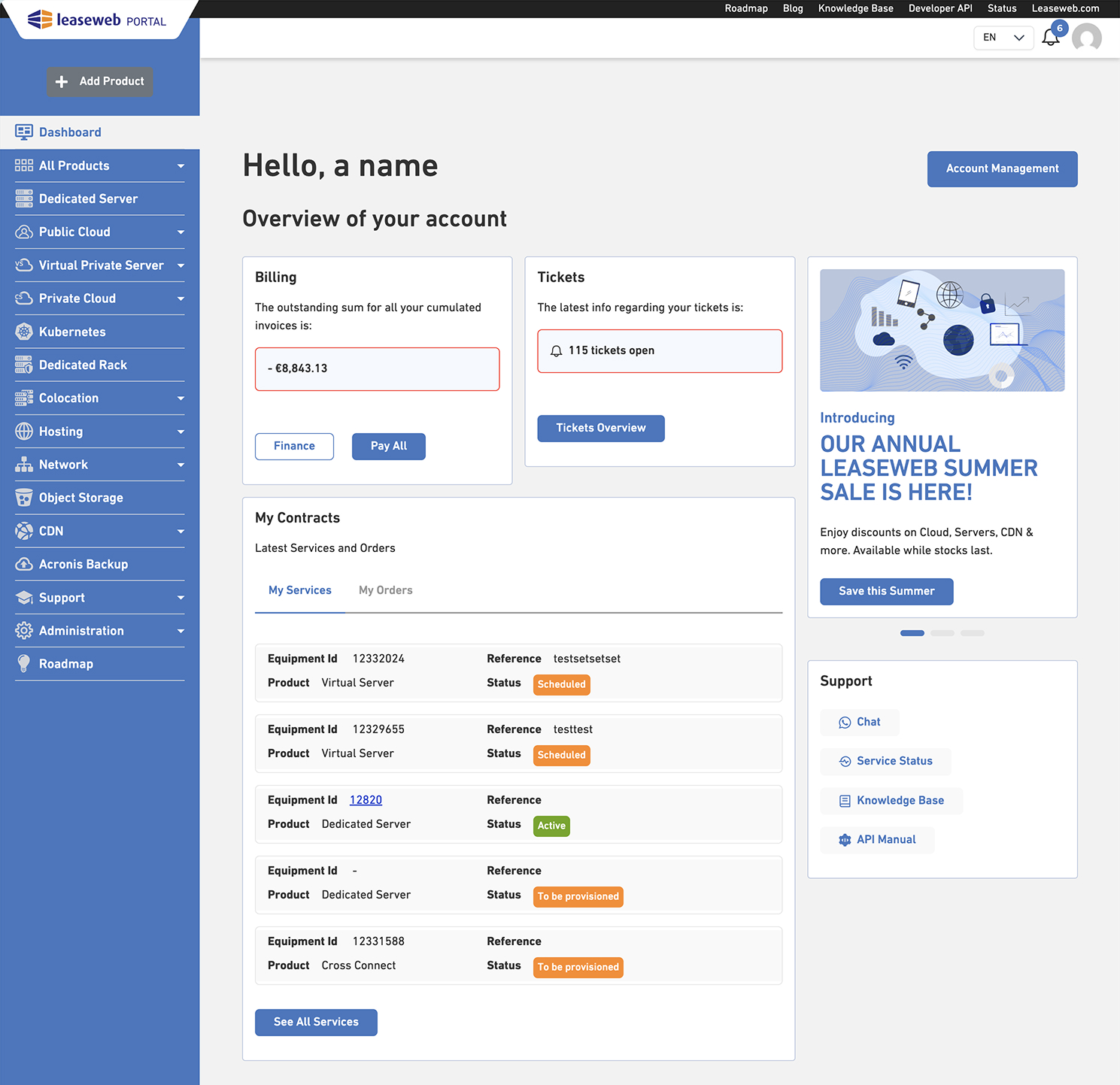Click the Administration gear icon
Screen dimensions: 1120x1085
24,631
